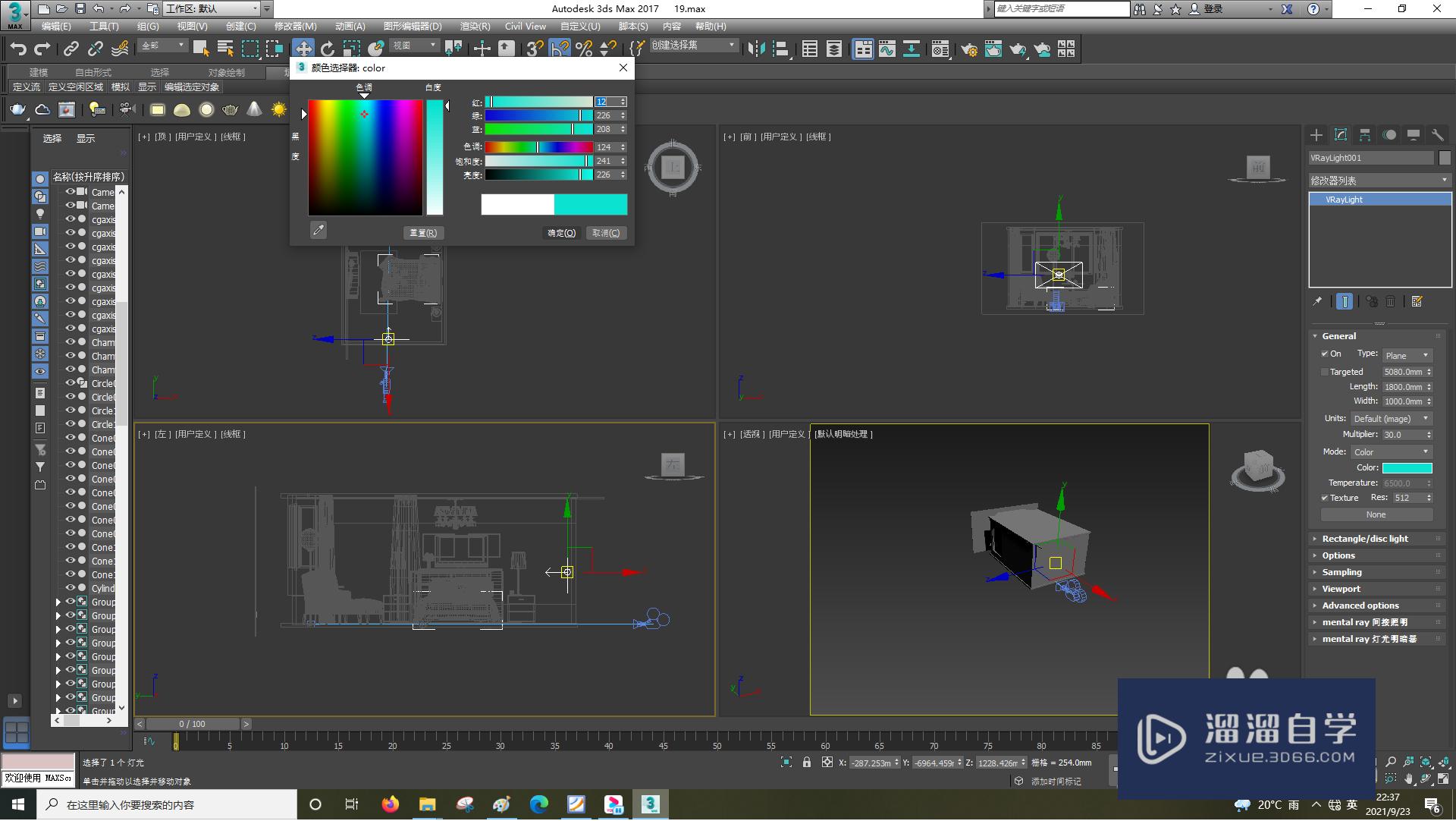
Task: Click the Mirror tool icon
Action: tap(756, 49)
